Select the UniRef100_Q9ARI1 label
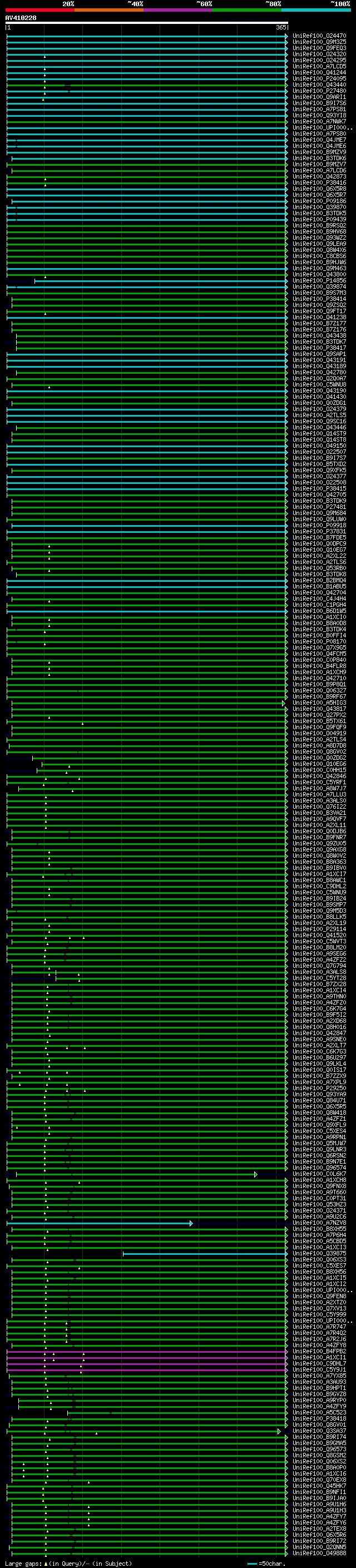 tap(319, 97)
